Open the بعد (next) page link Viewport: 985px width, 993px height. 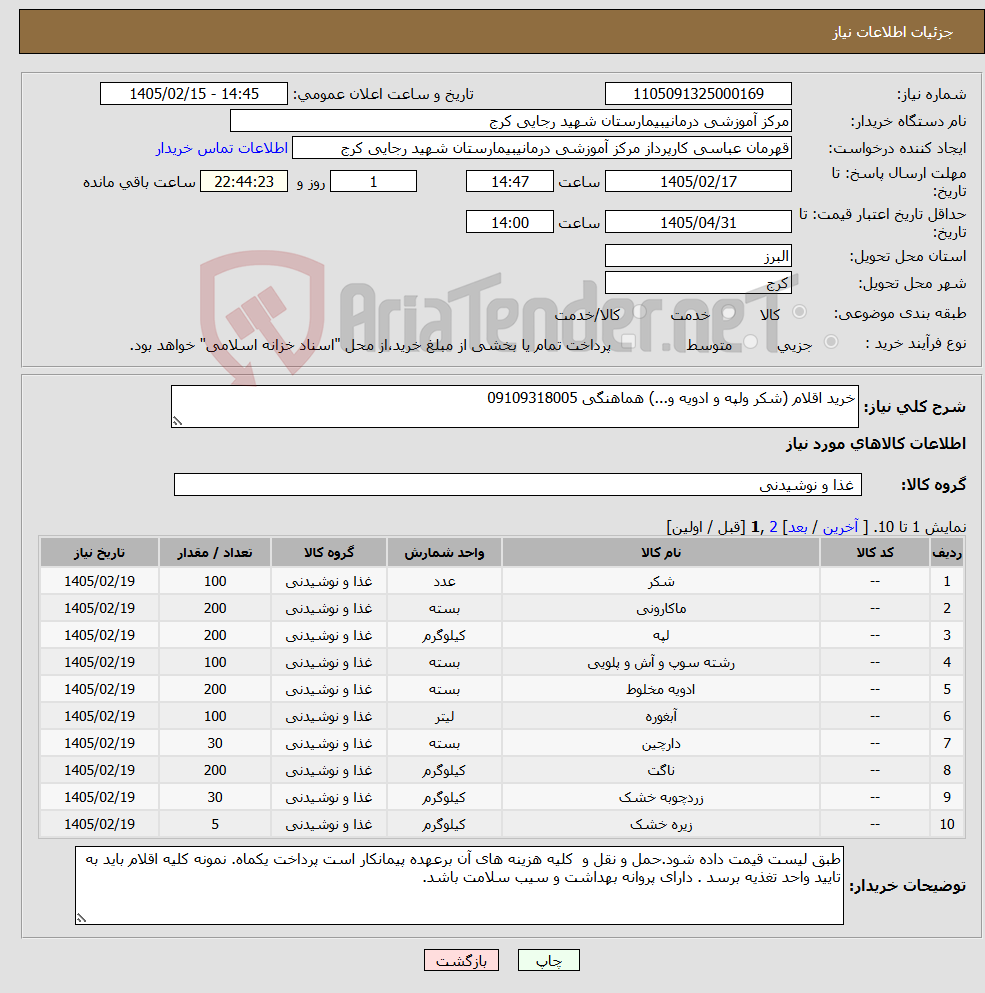tap(798, 527)
